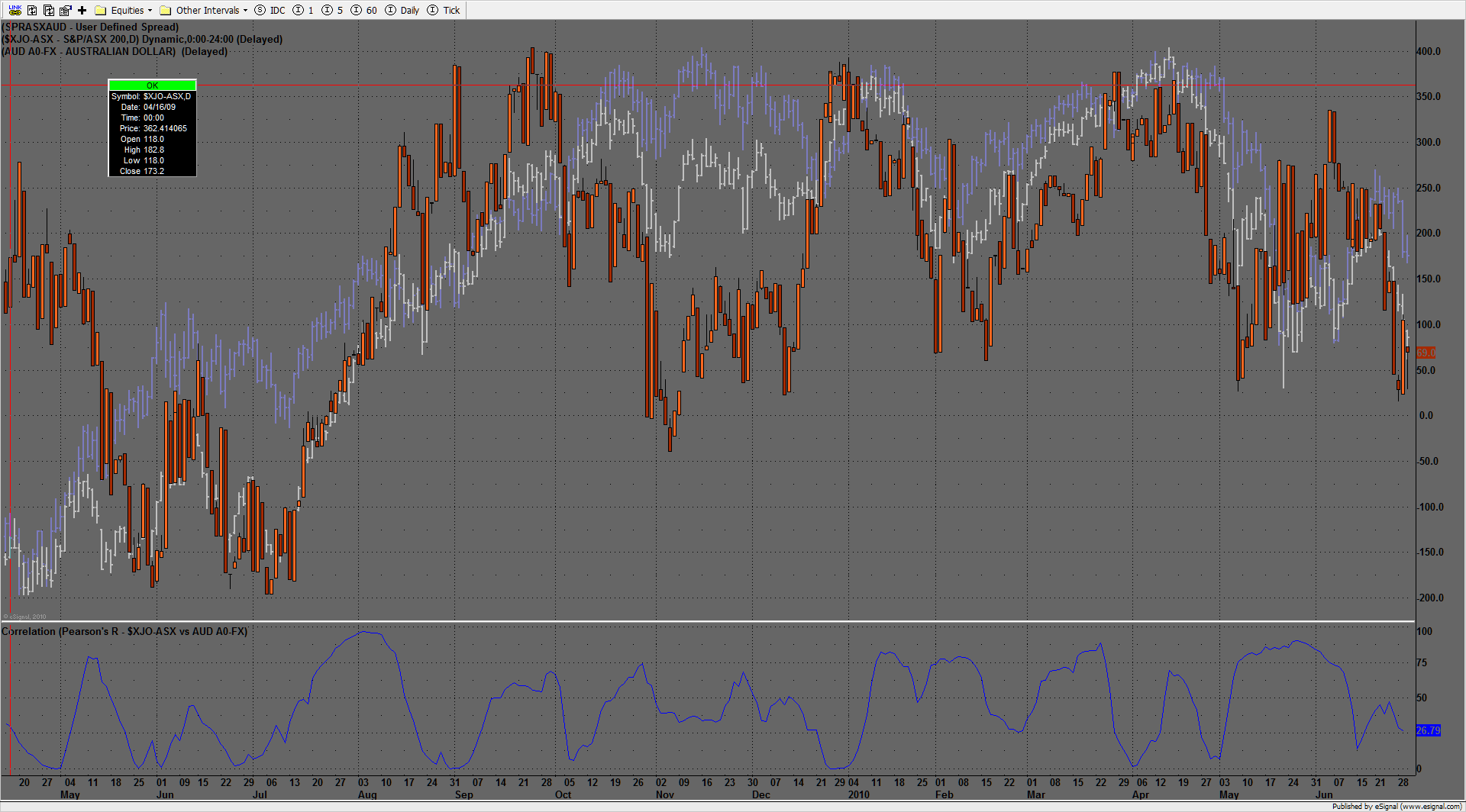This screenshot has width=1466, height=812.
Task: Click the Equities folder icon
Action: [x=100, y=11]
